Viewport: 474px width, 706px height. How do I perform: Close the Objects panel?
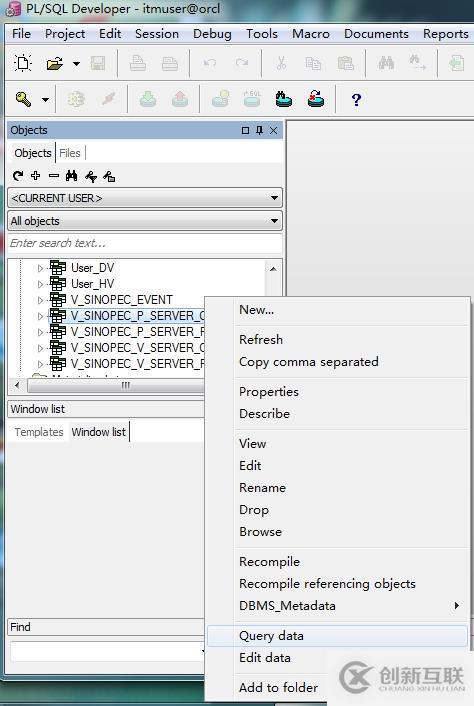coord(273,130)
